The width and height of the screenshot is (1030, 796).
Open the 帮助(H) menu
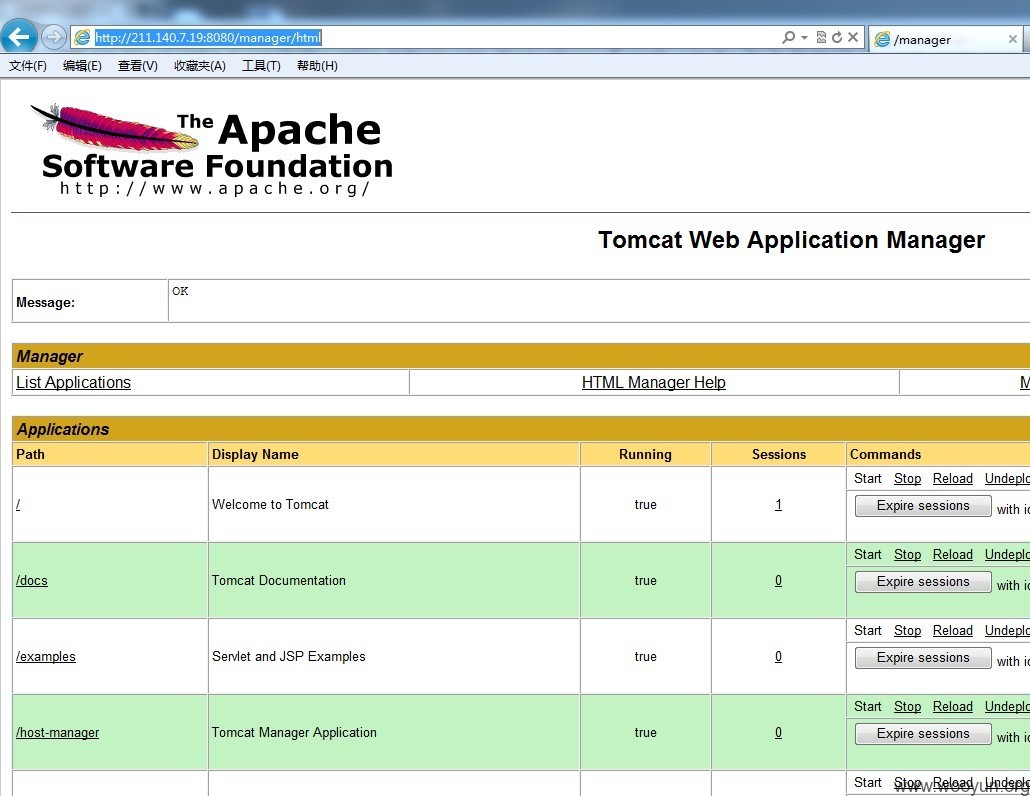317,66
